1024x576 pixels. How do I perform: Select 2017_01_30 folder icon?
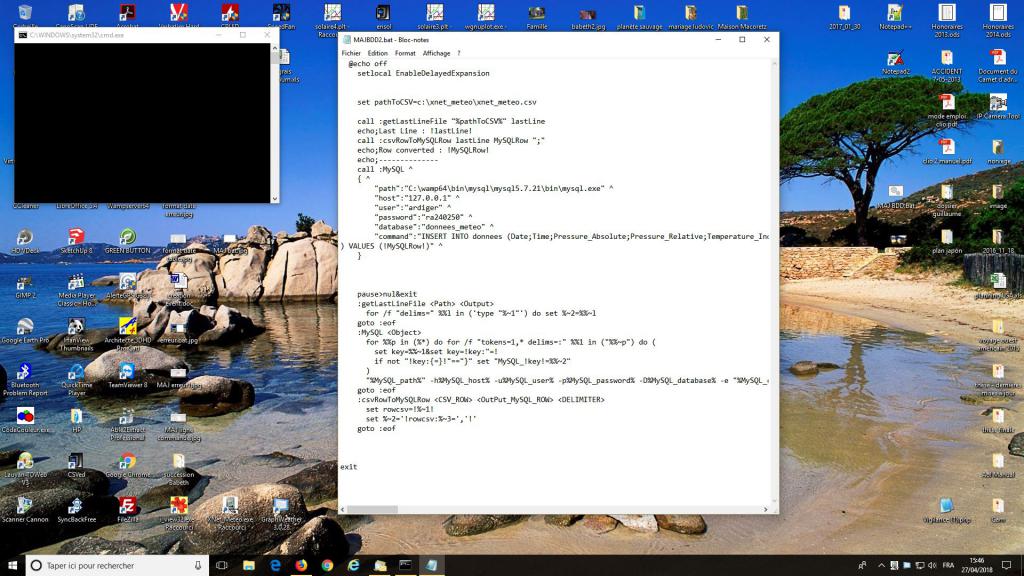(844, 17)
